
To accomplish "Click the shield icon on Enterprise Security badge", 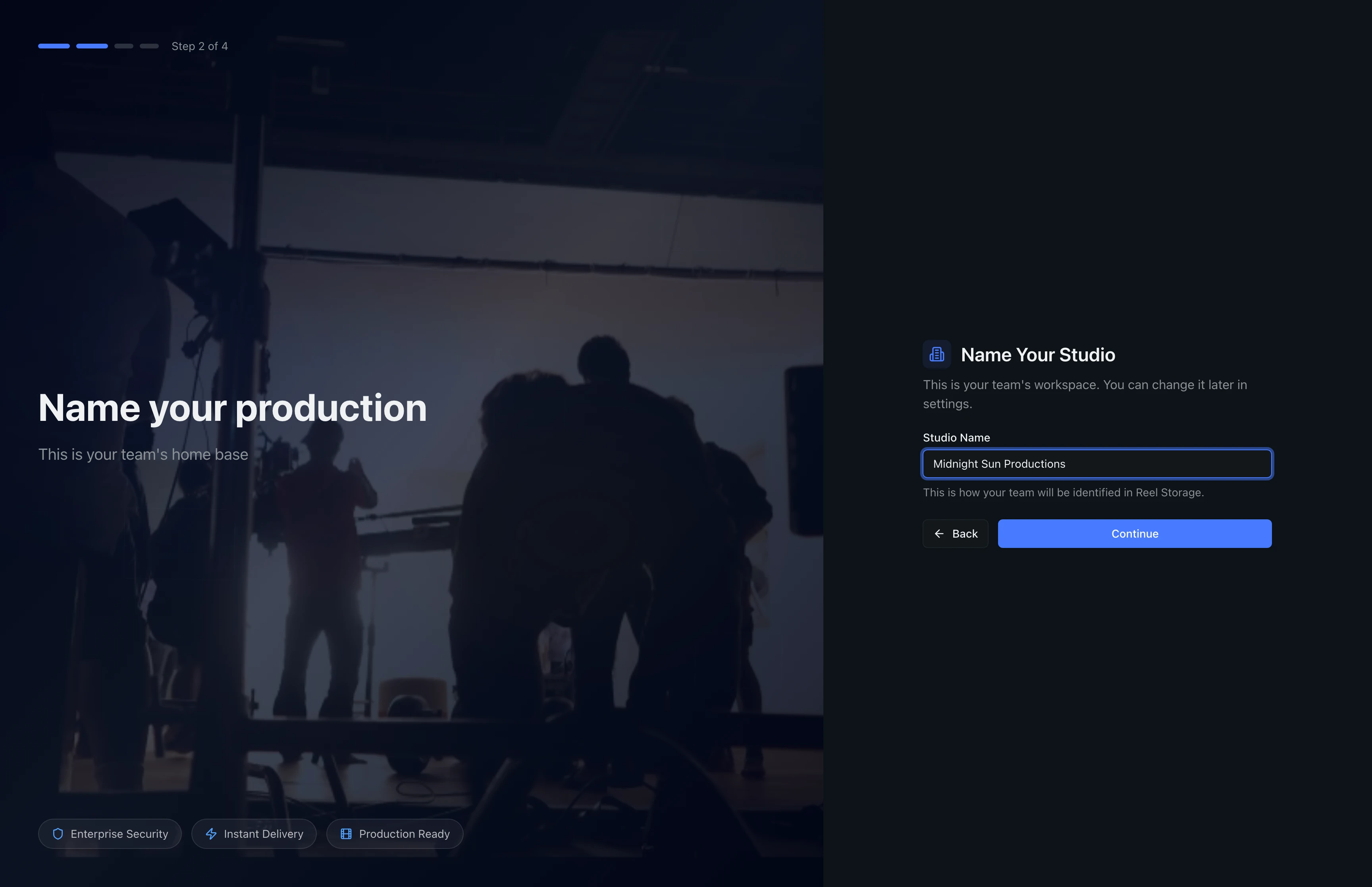I will 58,833.
